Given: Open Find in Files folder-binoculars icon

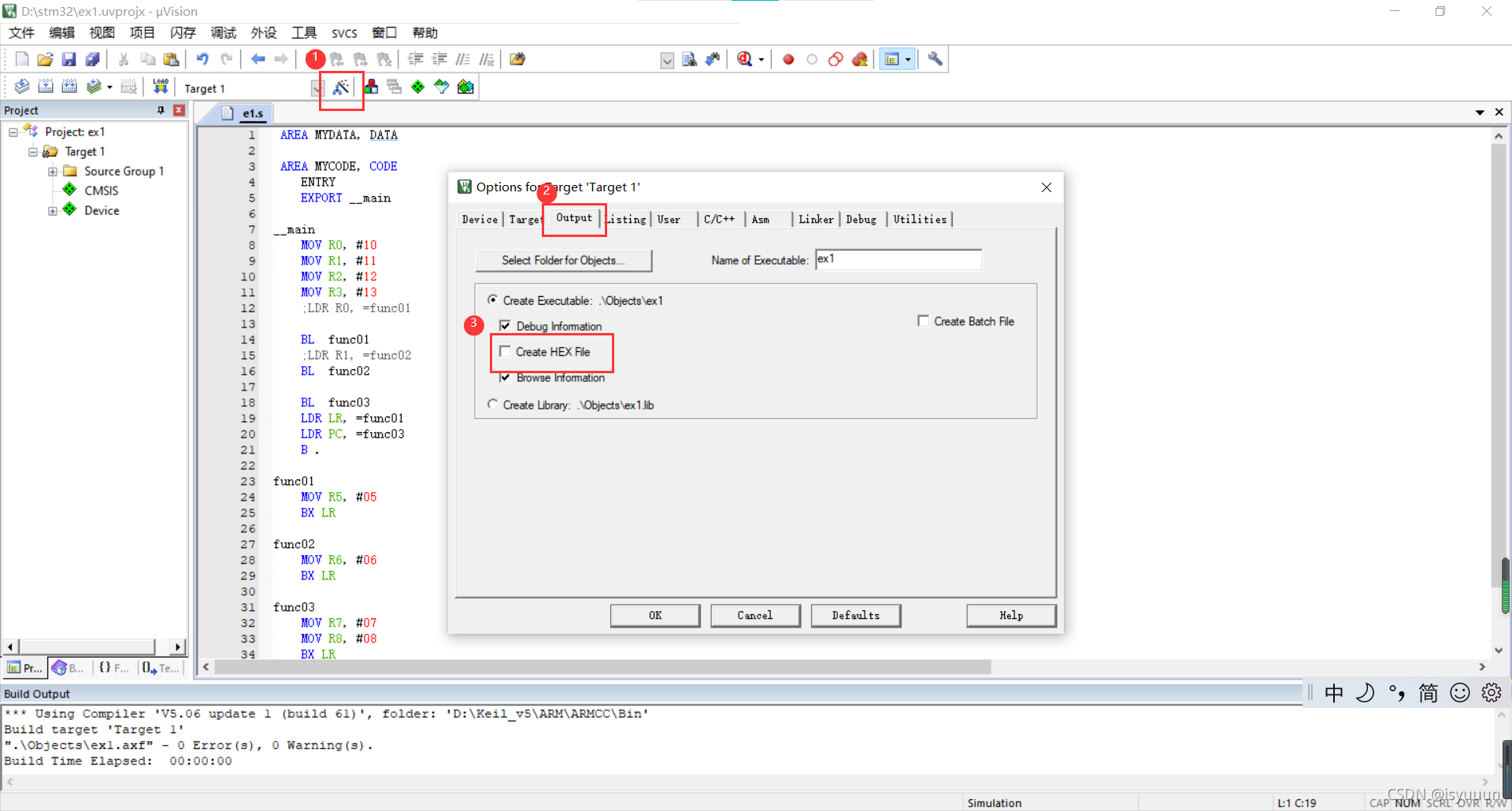Looking at the screenshot, I should point(517,59).
